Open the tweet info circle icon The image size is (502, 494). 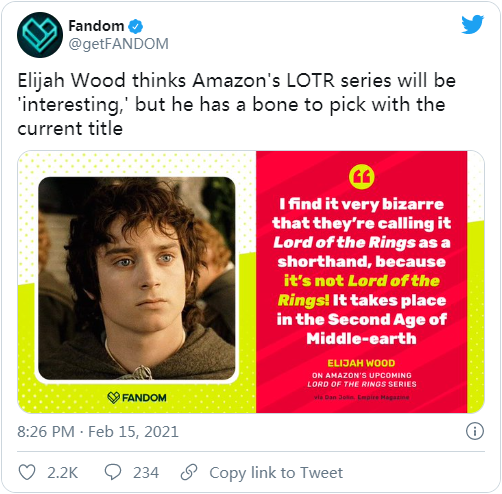474,431
